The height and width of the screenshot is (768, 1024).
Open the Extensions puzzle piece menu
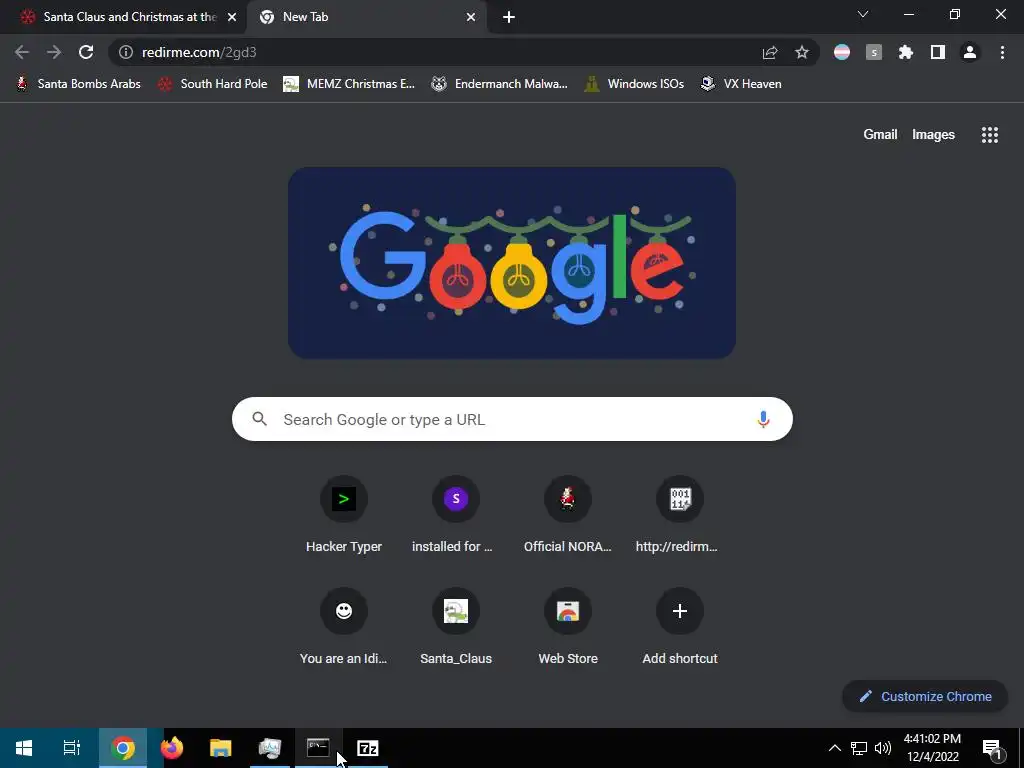[906, 52]
